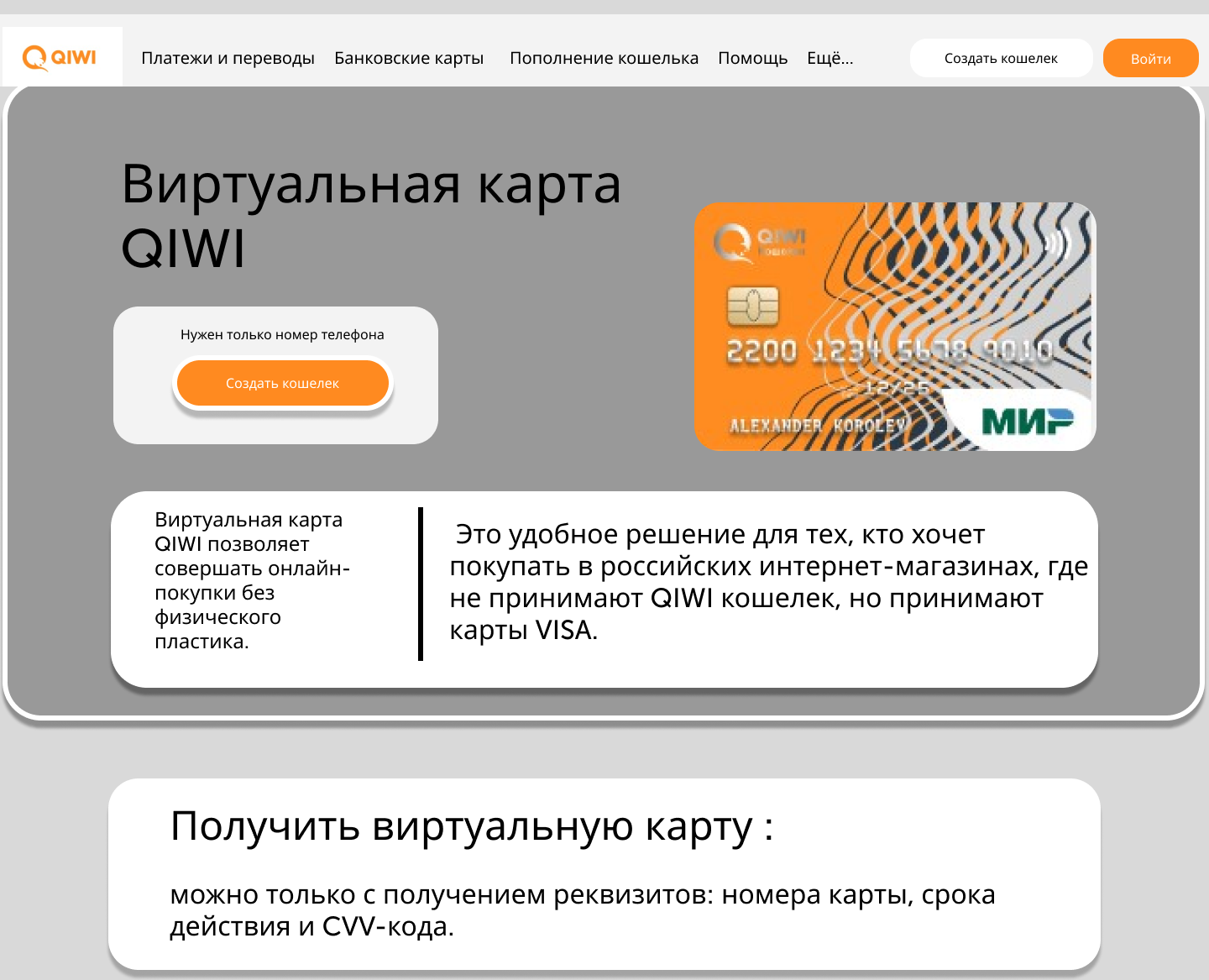Click the МИР logo on the card
The height and width of the screenshot is (980, 1209).
pos(1028,422)
